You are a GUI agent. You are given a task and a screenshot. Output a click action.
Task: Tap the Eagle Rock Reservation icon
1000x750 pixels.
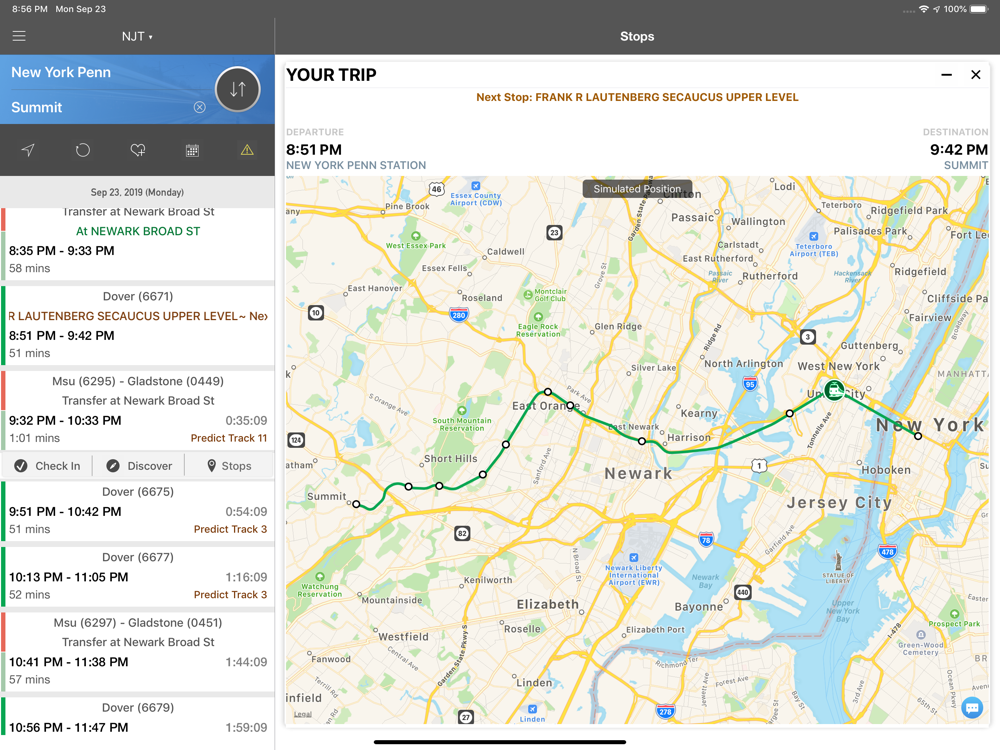point(538,316)
